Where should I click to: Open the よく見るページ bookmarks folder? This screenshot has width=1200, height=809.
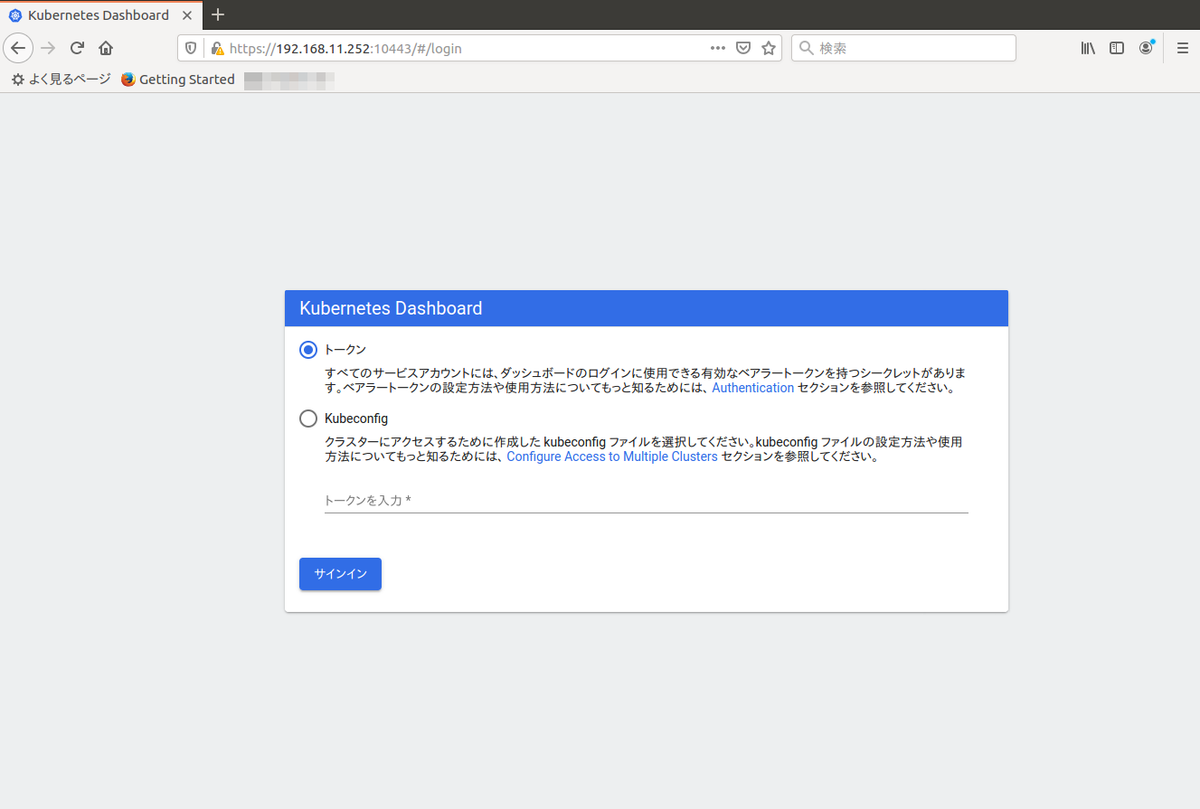click(x=61, y=79)
